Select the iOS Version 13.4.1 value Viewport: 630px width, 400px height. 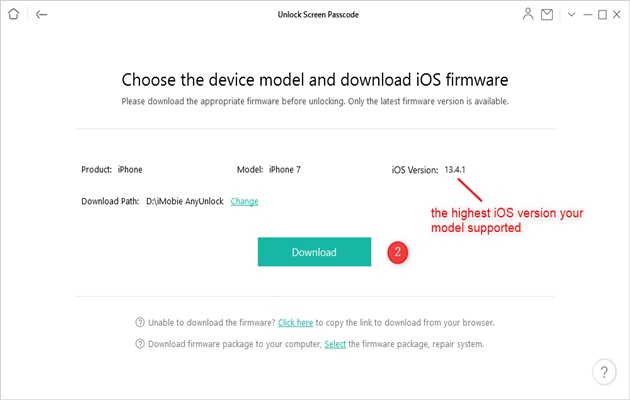point(455,169)
